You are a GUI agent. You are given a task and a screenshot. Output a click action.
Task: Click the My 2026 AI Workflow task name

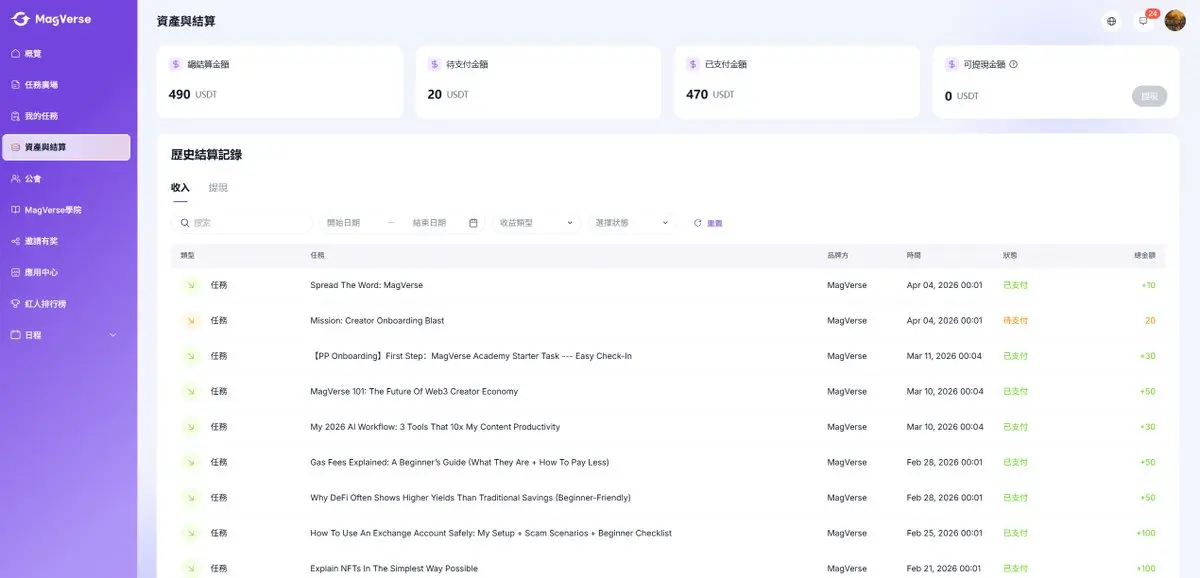435,427
